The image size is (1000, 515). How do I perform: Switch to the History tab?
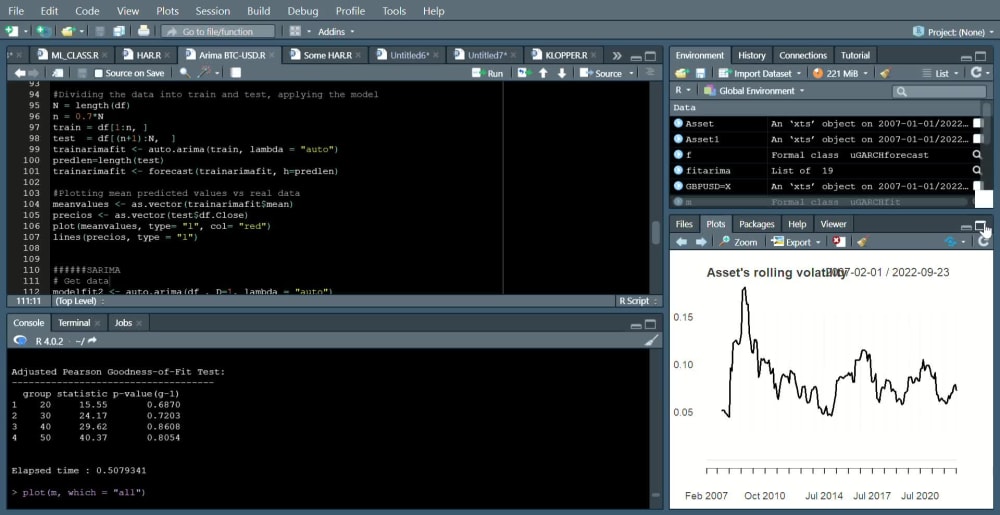pos(751,55)
